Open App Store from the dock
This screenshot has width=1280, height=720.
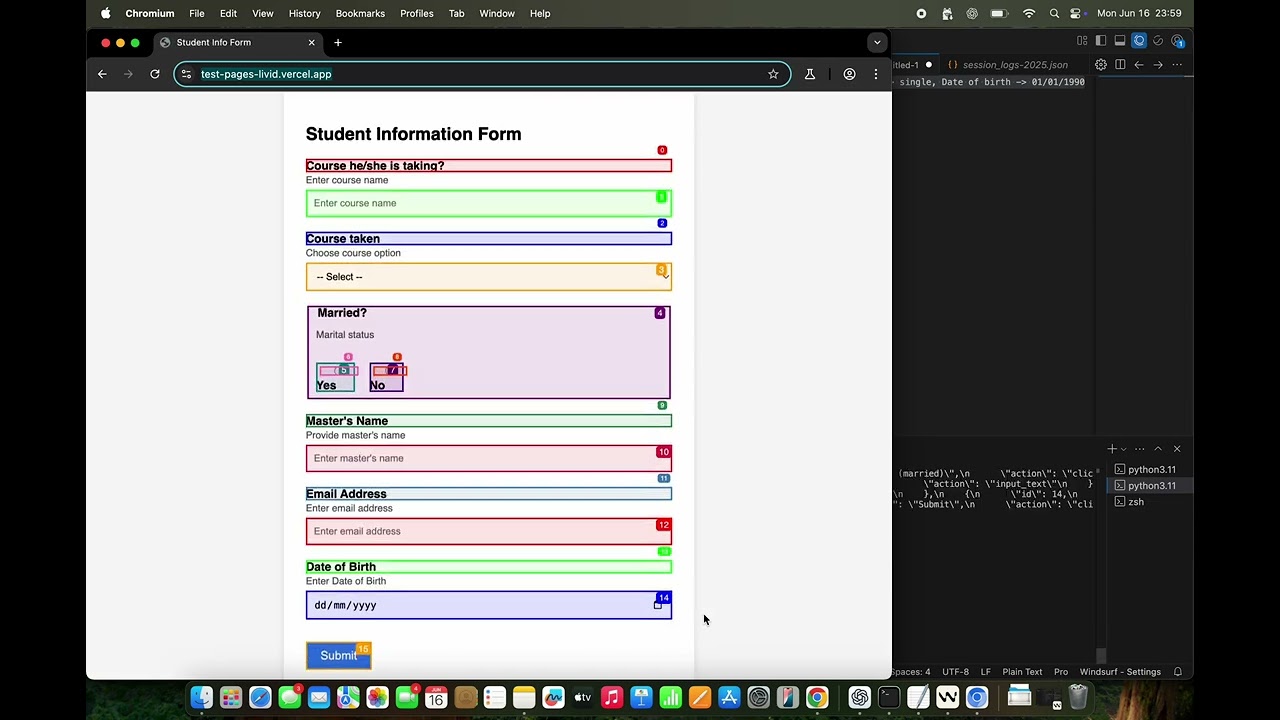729,697
